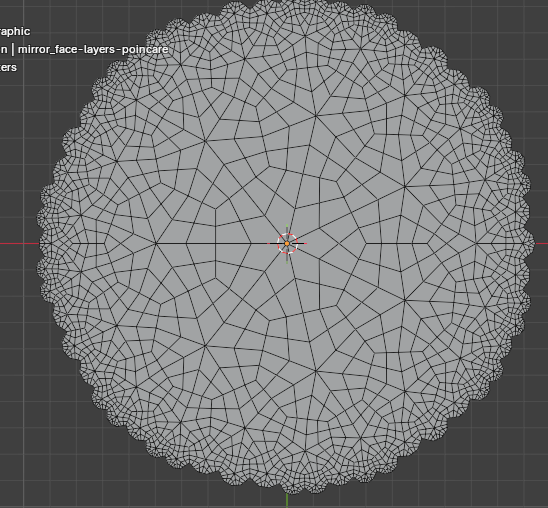Click the "mirror_face-layers-poincare" overlay text

point(93,49)
